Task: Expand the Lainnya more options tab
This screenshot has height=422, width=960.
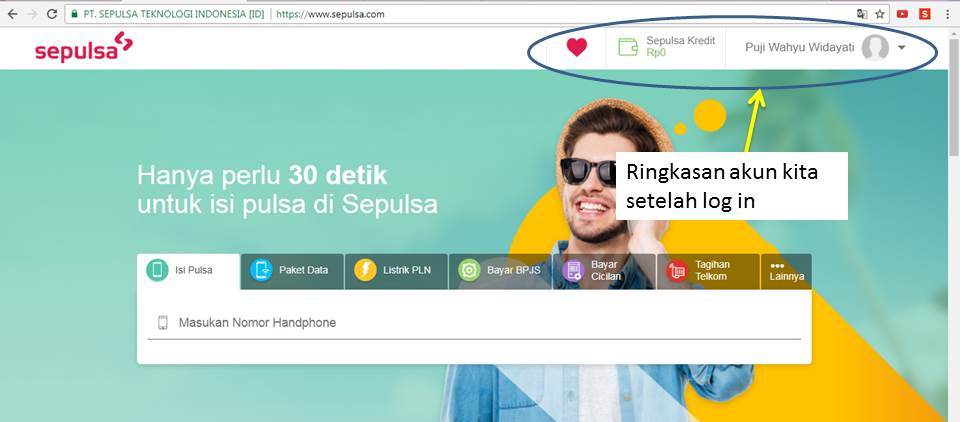Action: 786,271
